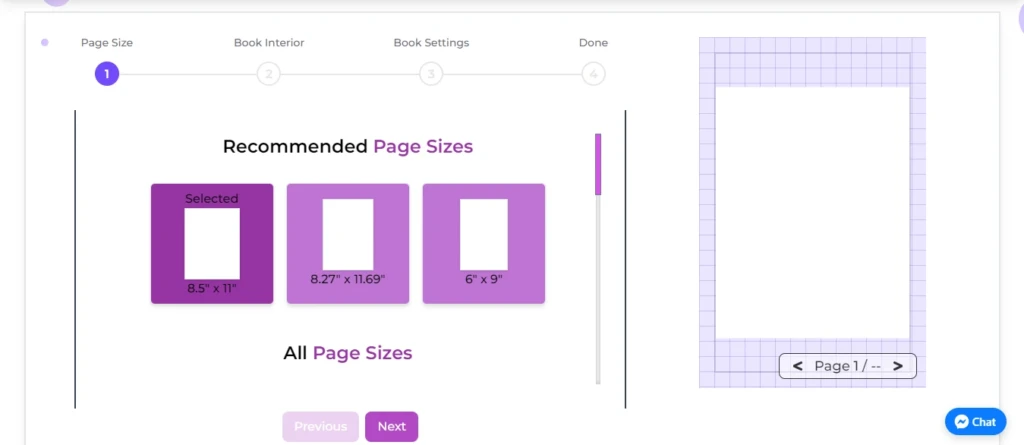Go to next preview page arrow
1024x445 pixels.
pos(898,366)
